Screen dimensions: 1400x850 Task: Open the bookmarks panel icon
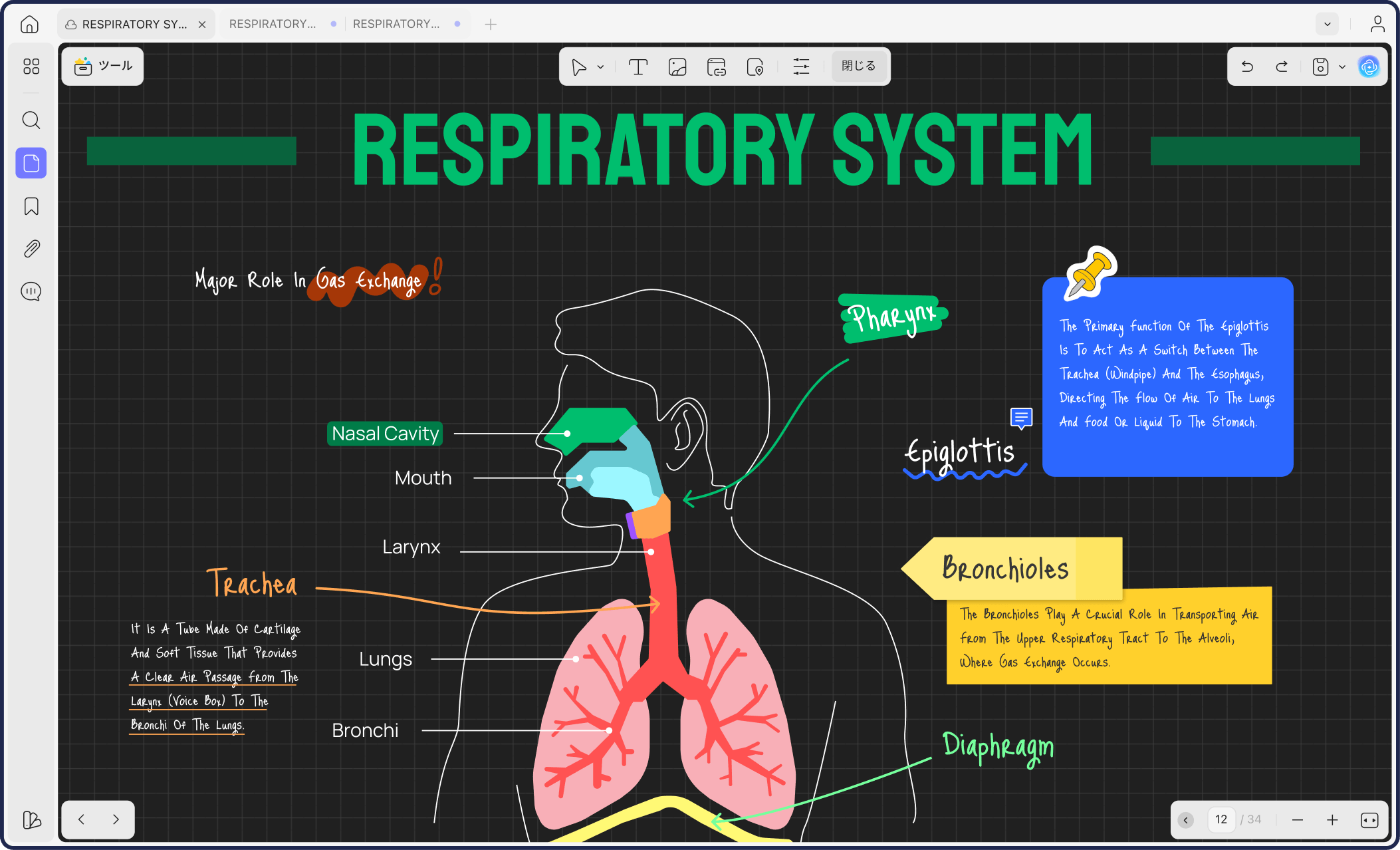point(31,206)
